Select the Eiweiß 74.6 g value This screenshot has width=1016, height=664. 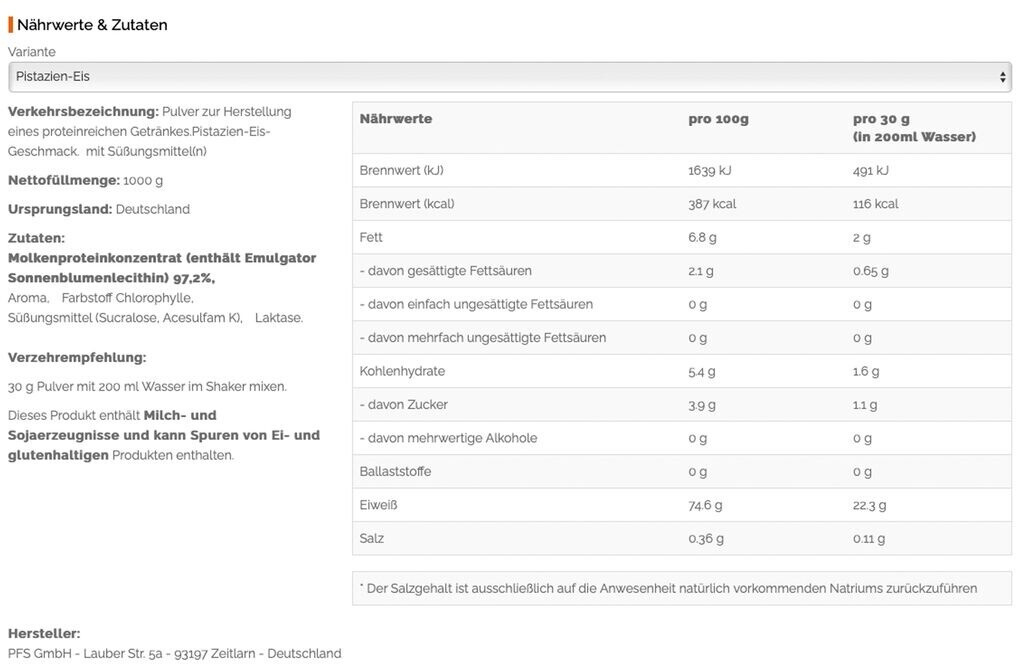705,505
